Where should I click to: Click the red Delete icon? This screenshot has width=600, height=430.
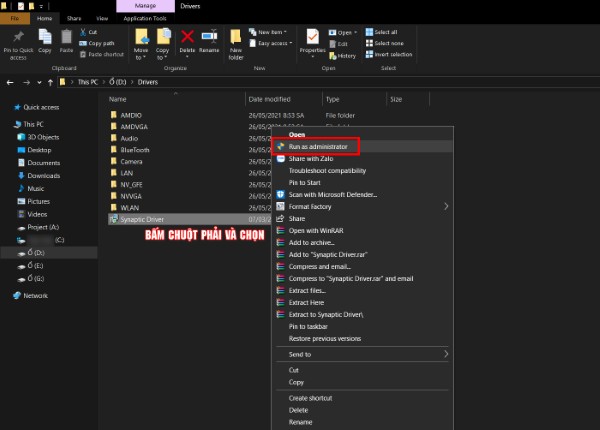(185, 37)
